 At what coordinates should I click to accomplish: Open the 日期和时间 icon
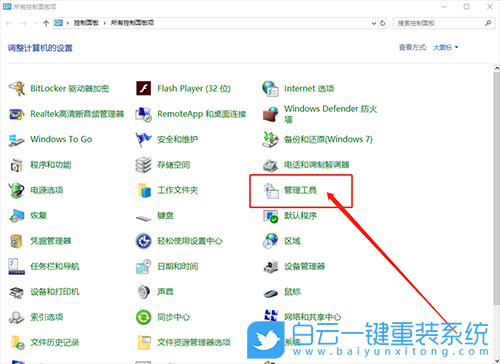[x=143, y=267]
